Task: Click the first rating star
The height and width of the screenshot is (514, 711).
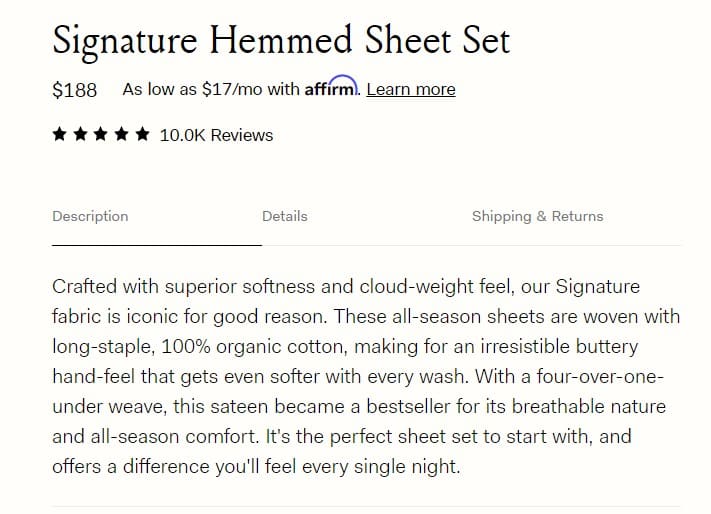Action: (x=59, y=134)
